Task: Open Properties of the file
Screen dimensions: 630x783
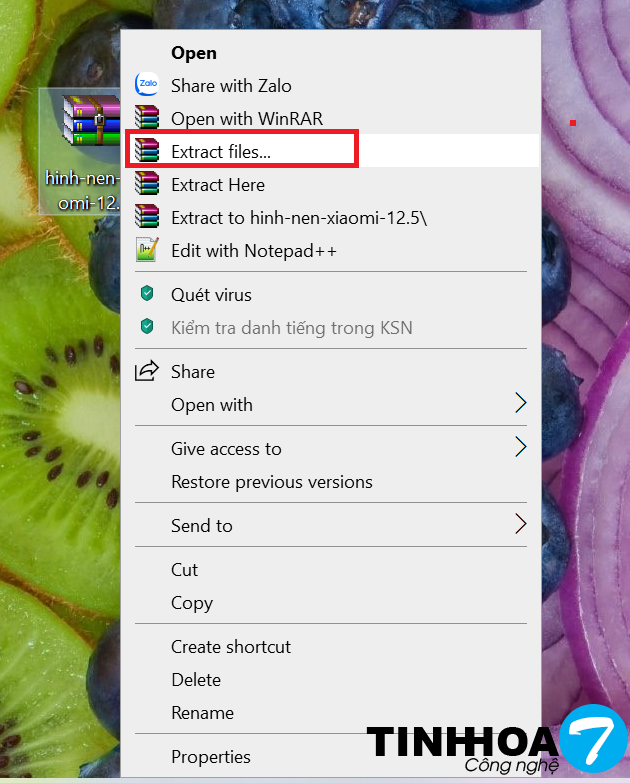Action: pyautogui.click(x=210, y=757)
